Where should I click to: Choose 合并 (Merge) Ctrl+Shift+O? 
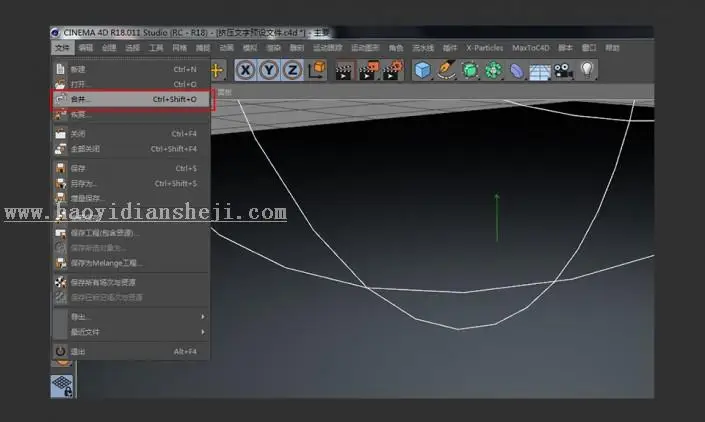[x=131, y=99]
